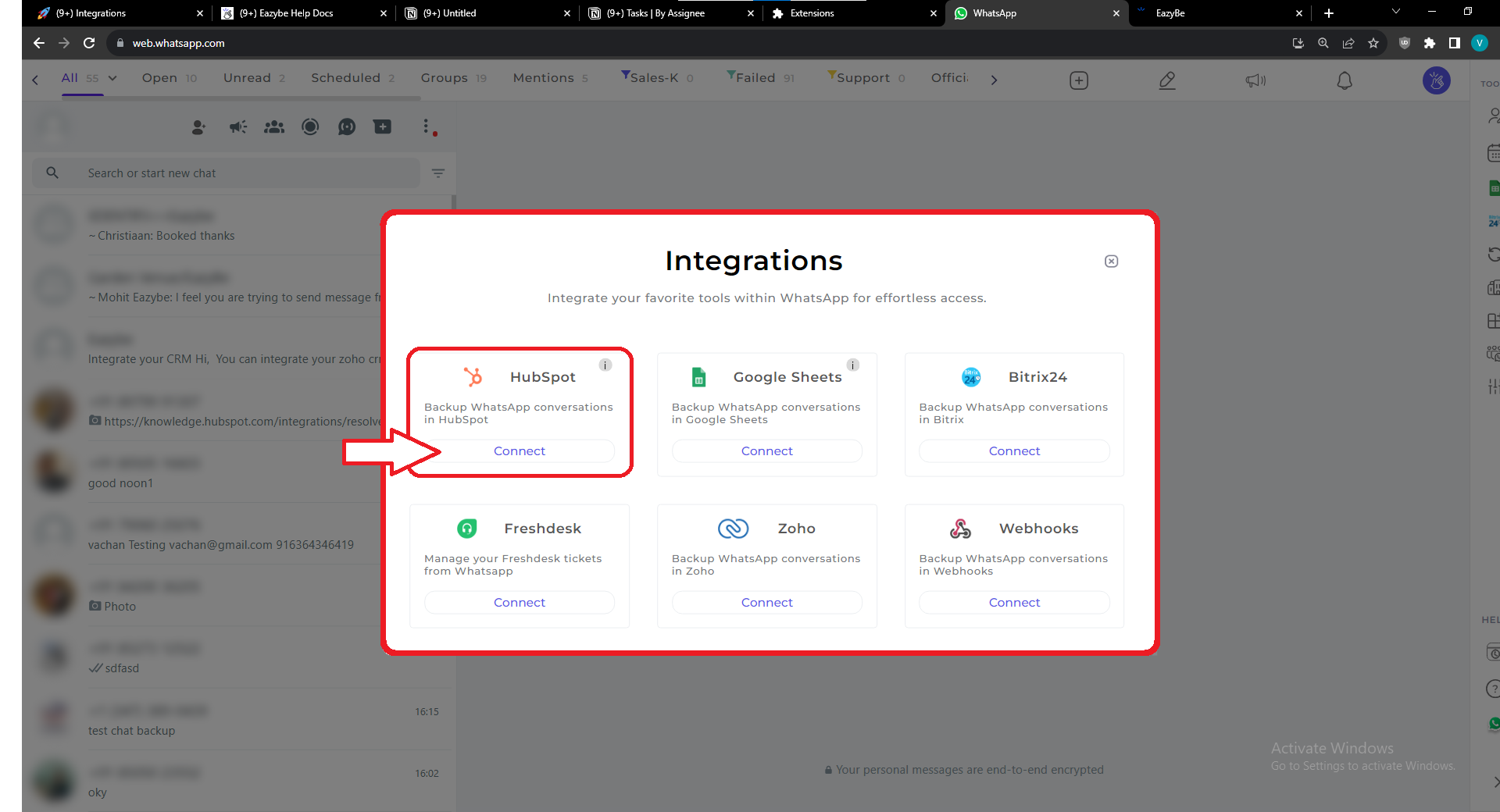Open a new browser tab

[1329, 13]
